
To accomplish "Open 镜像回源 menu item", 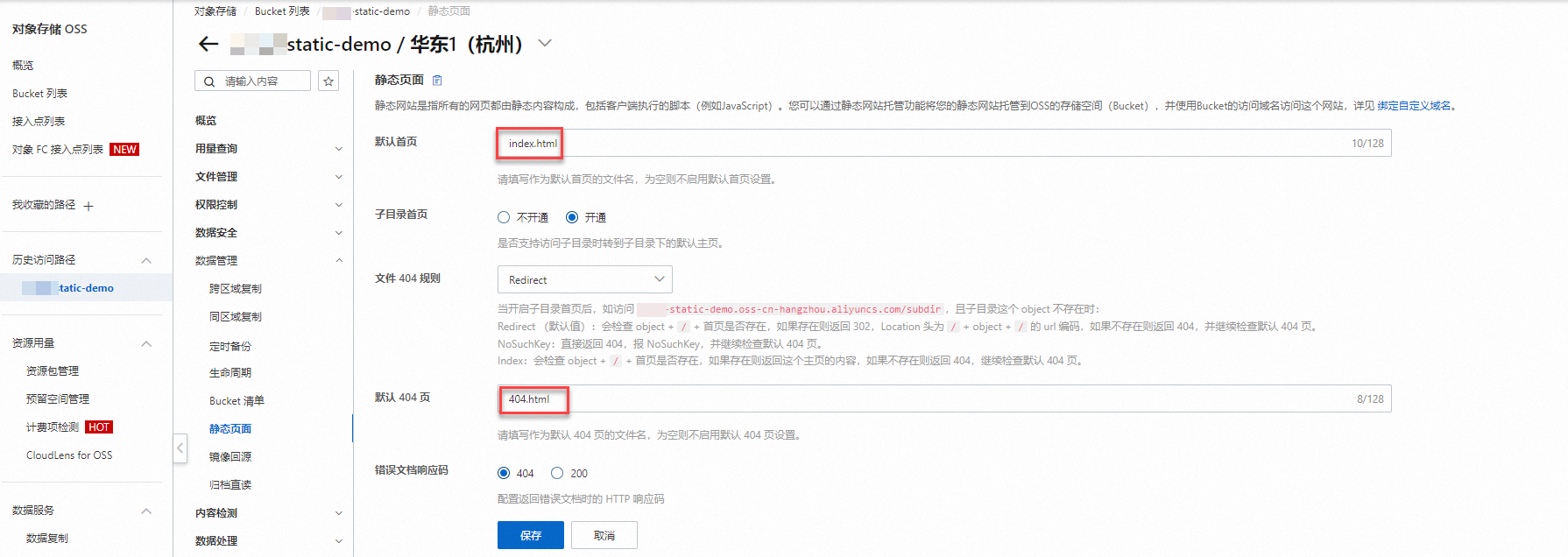I will click(x=230, y=457).
